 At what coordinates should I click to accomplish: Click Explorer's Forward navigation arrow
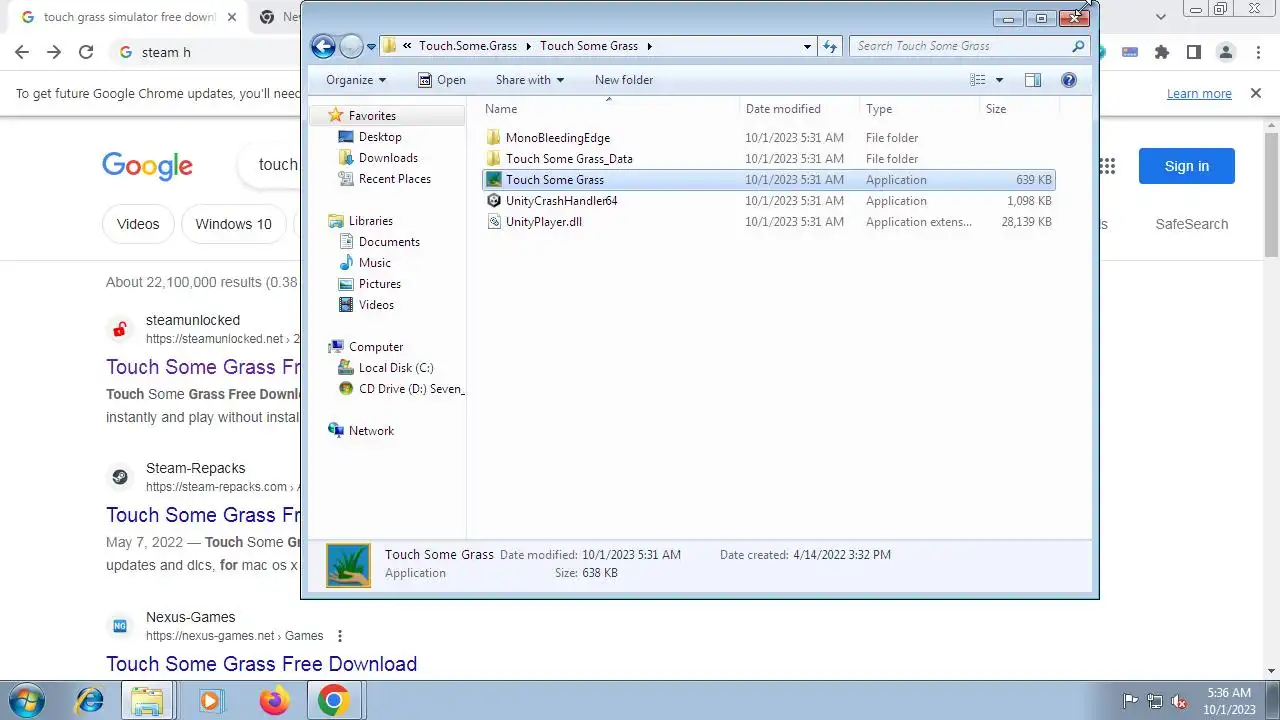(x=351, y=46)
